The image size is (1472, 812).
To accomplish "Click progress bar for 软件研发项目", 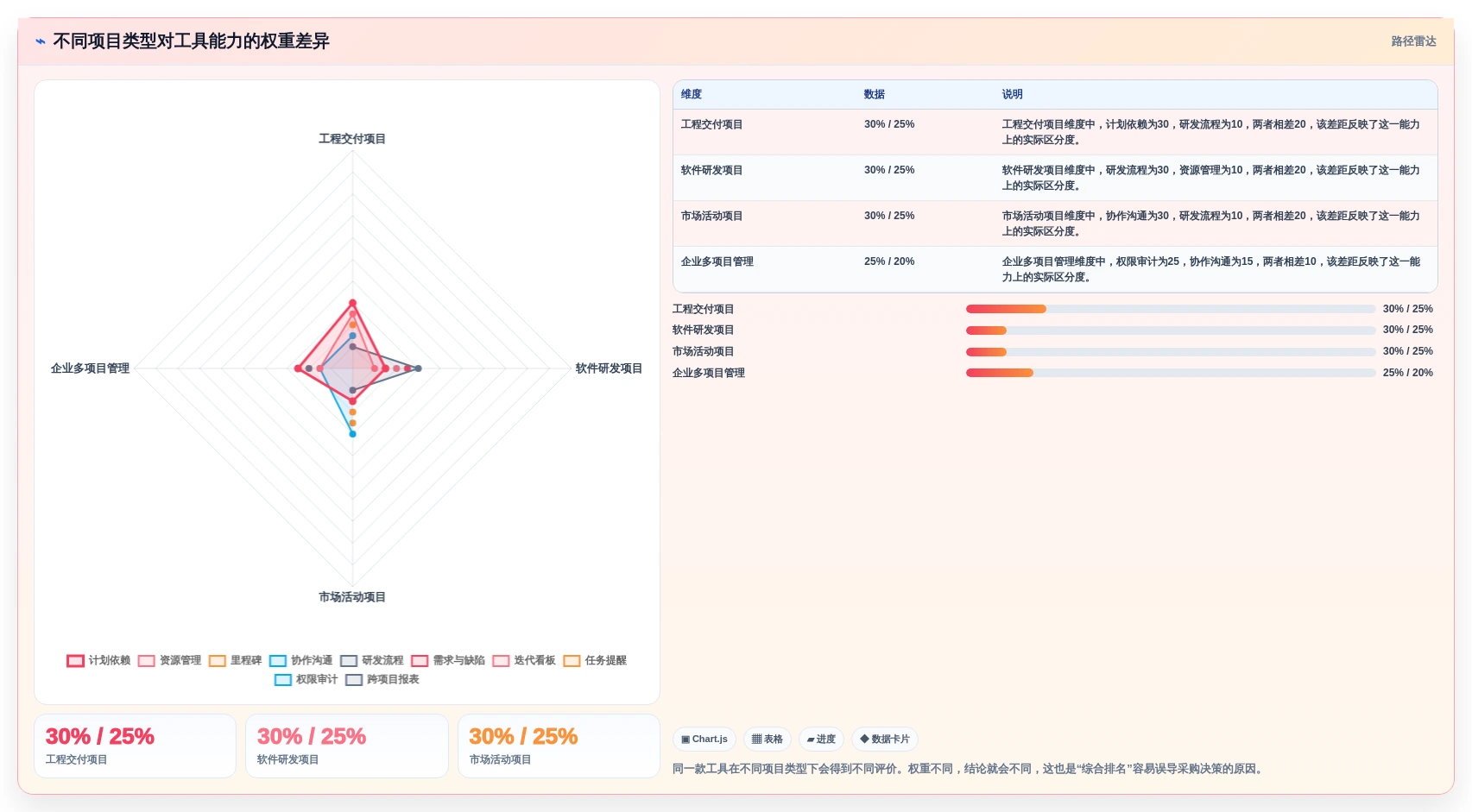I will pos(1171,330).
